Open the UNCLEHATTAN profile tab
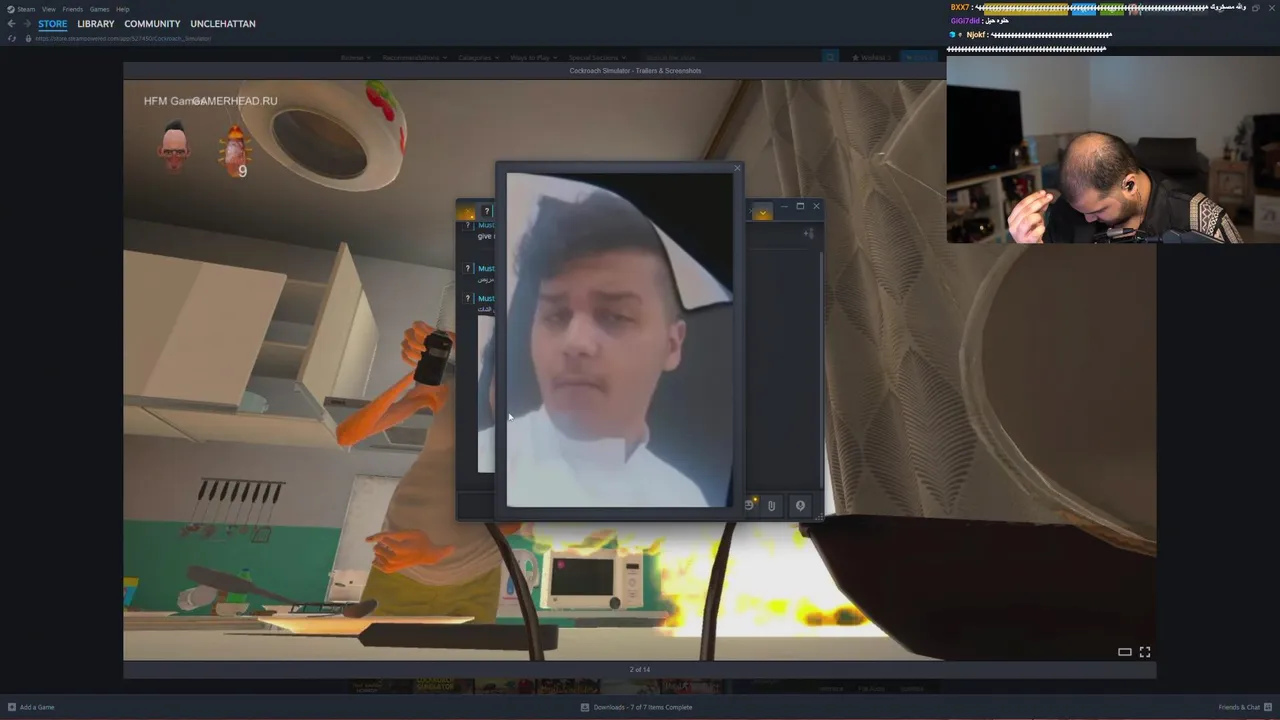This screenshot has height=720, width=1280. coord(223,24)
